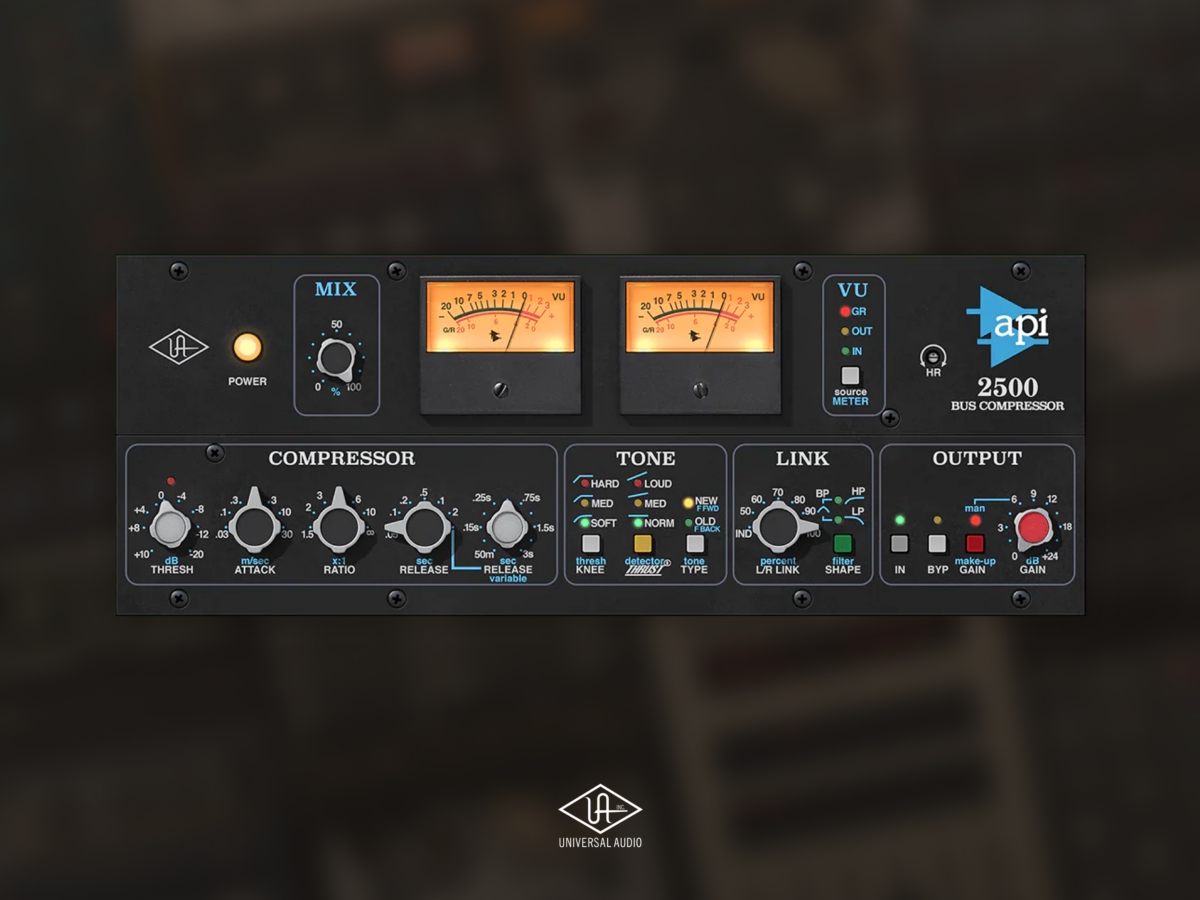This screenshot has height=900, width=1200.
Task: Click the BP filter shape label
Action: [x=822, y=494]
